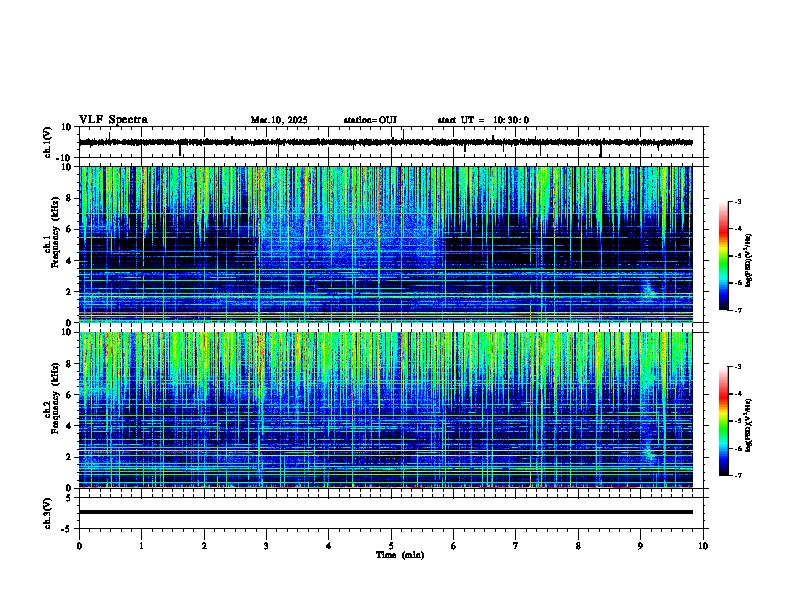Click the "VLF Spectra" title text

(x=113, y=120)
